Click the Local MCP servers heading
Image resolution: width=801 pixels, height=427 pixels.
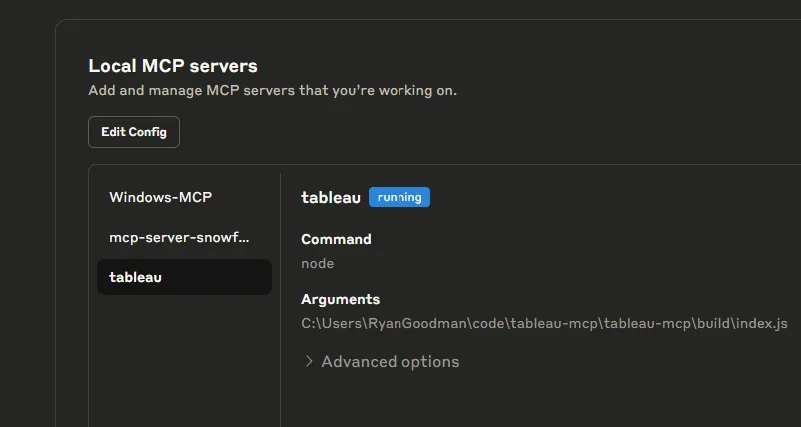tap(173, 66)
